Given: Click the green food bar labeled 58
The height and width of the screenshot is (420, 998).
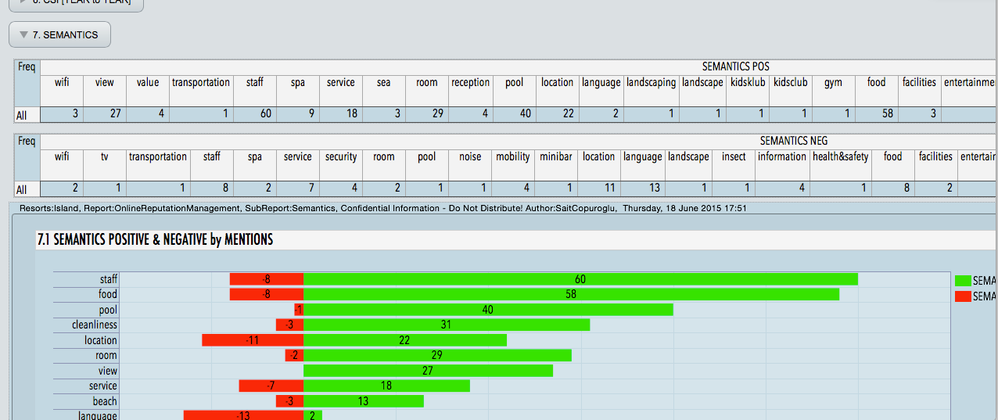Looking at the screenshot, I should coord(571,295).
